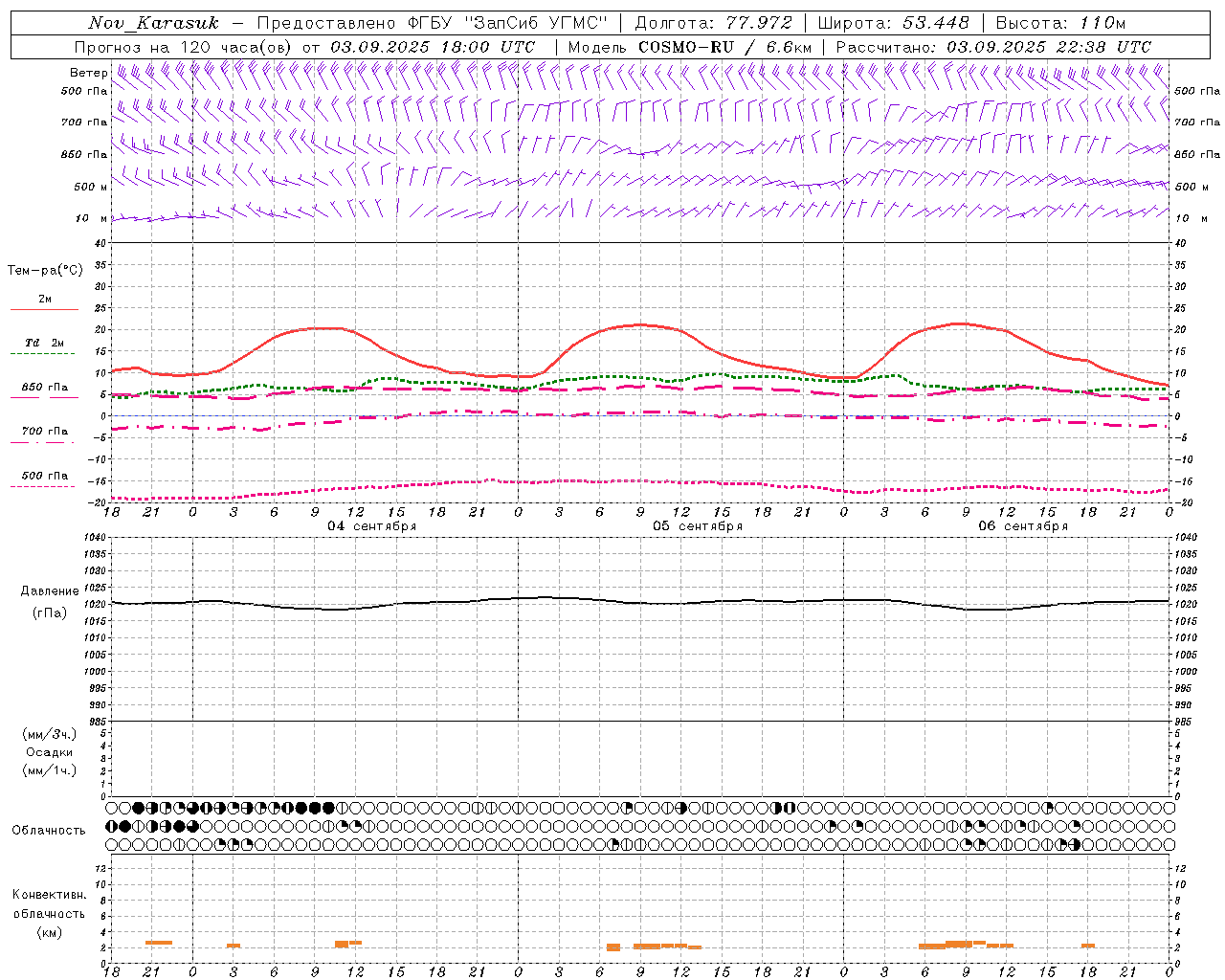Click the "Долгота: 77.972" header field
This screenshot has width=1225, height=980.
click(x=713, y=23)
